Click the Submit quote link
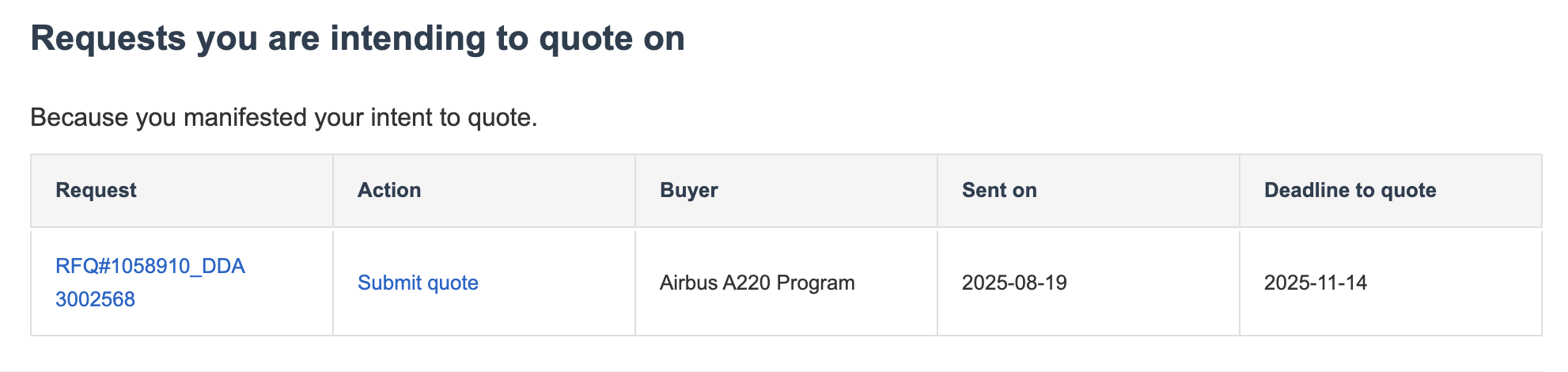Screen dimensions: 1568x372 pos(418,283)
